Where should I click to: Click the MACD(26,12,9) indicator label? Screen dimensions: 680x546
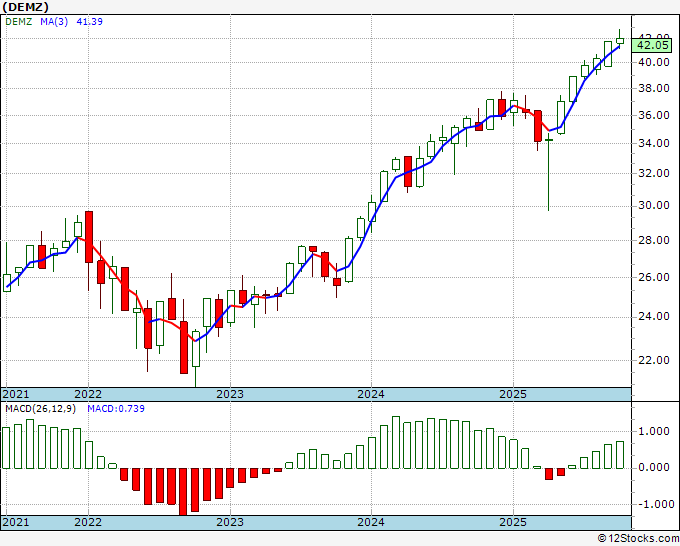(40, 409)
